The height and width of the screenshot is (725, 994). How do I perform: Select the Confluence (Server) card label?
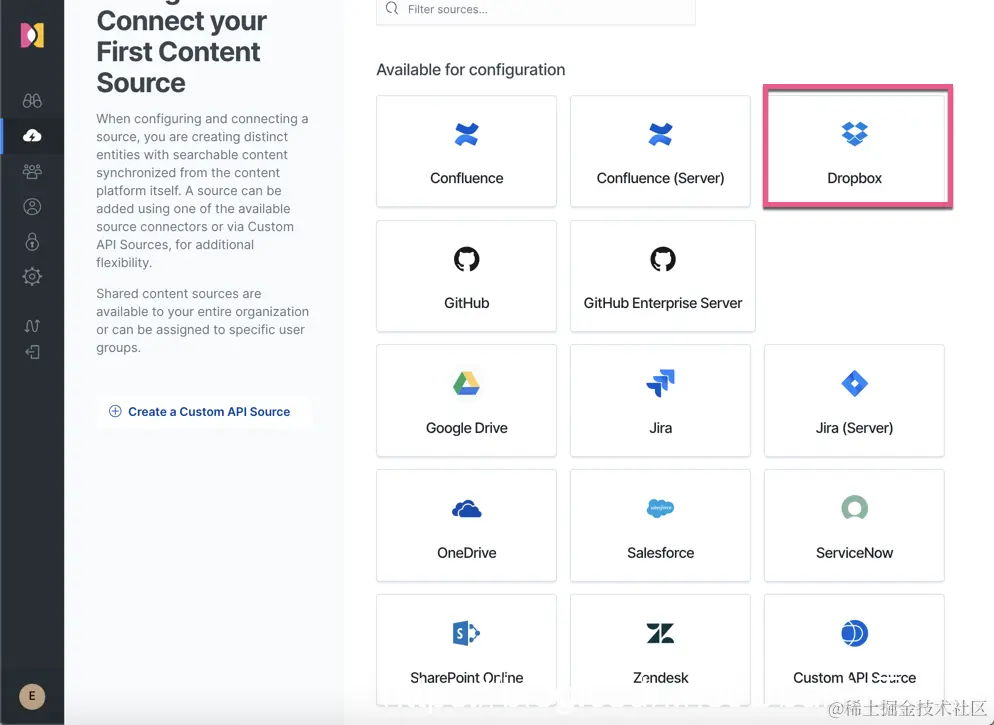click(661, 178)
